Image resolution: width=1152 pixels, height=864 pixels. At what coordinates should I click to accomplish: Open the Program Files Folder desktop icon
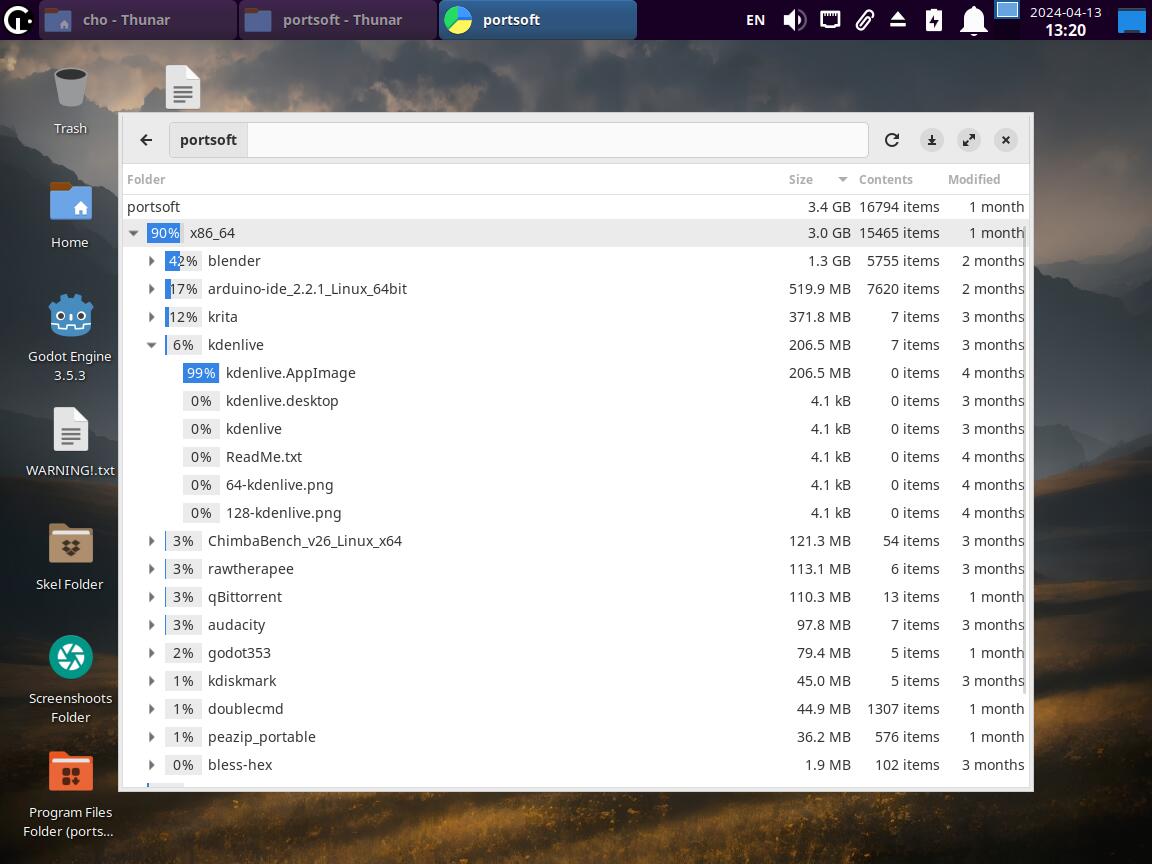(68, 795)
